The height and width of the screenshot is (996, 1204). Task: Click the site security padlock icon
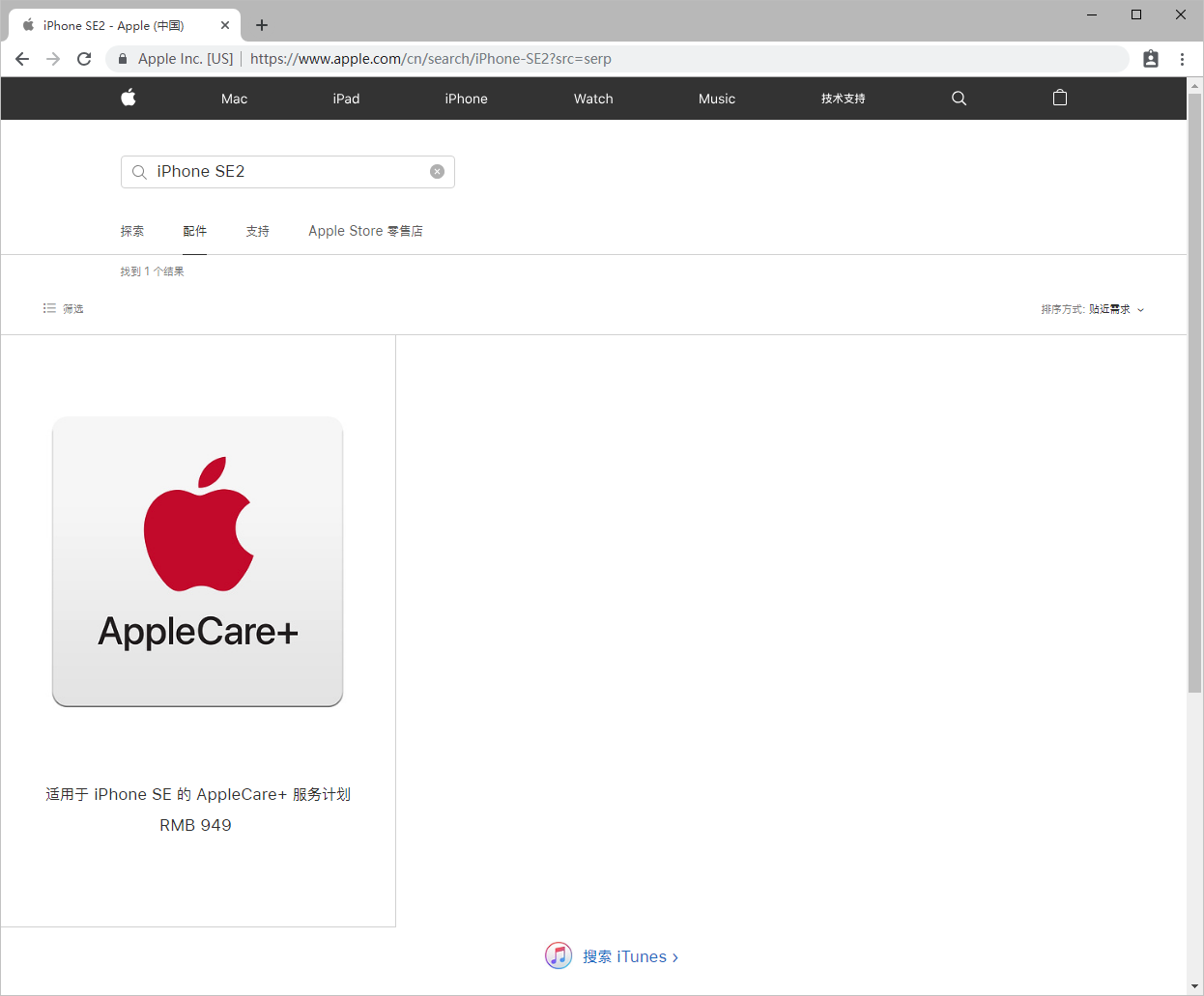[122, 58]
